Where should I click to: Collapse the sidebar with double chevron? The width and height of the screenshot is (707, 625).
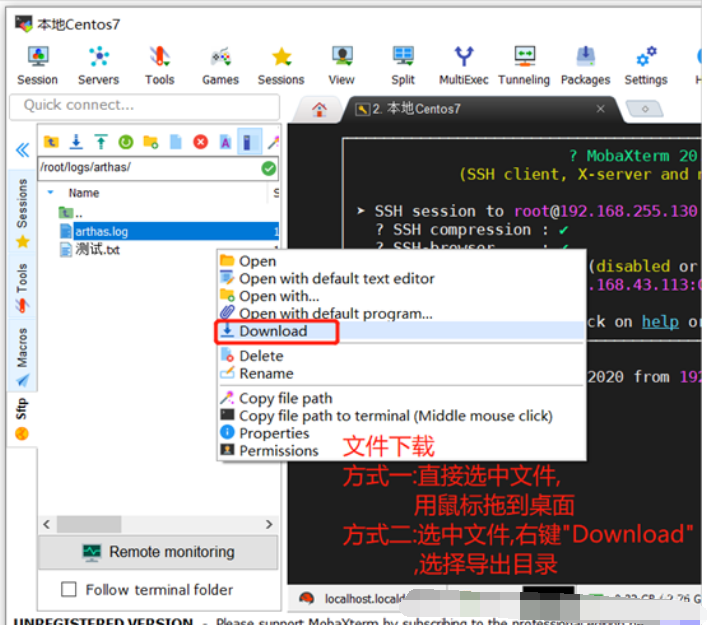pyautogui.click(x=22, y=151)
